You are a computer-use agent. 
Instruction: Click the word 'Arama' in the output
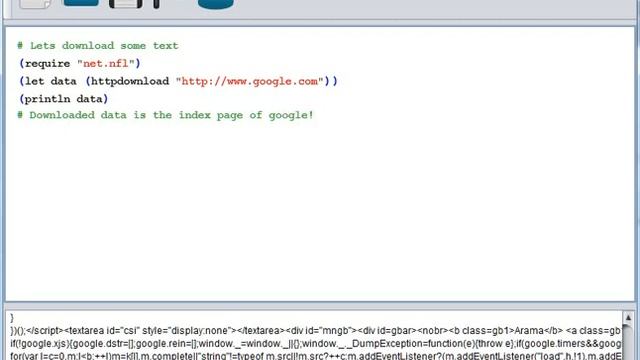529,331
